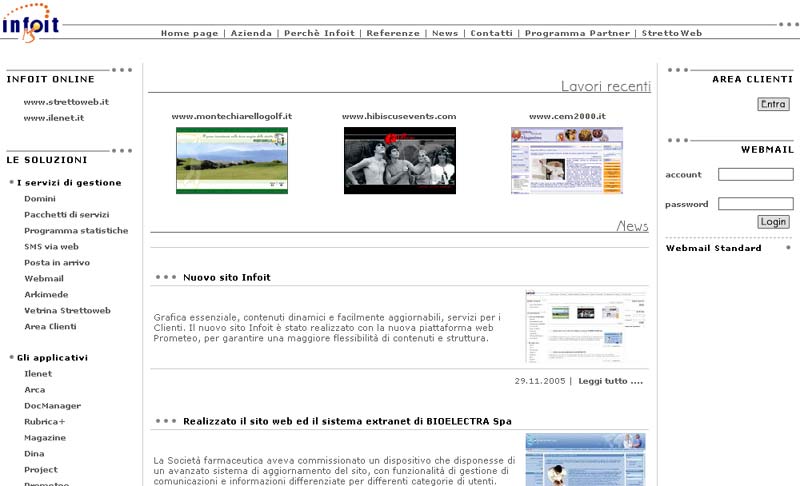Open Perchè Infoit in navigation
The width and height of the screenshot is (800, 486).
pyautogui.click(x=319, y=33)
